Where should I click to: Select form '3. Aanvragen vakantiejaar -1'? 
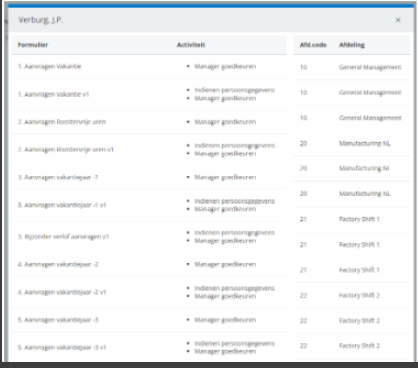point(58,177)
